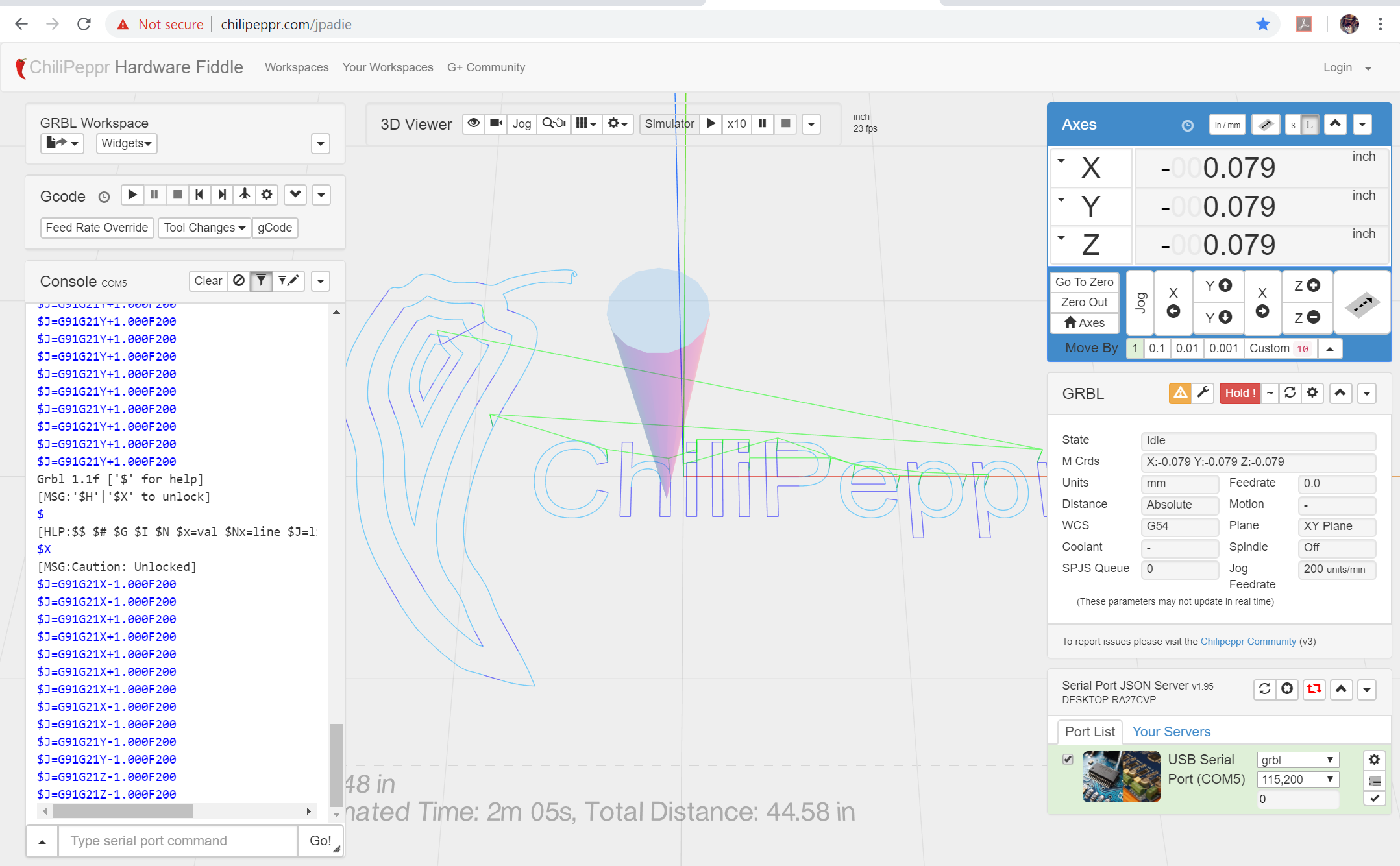Select Move By 0.1 increment
The width and height of the screenshot is (1400, 866).
[x=1157, y=348]
